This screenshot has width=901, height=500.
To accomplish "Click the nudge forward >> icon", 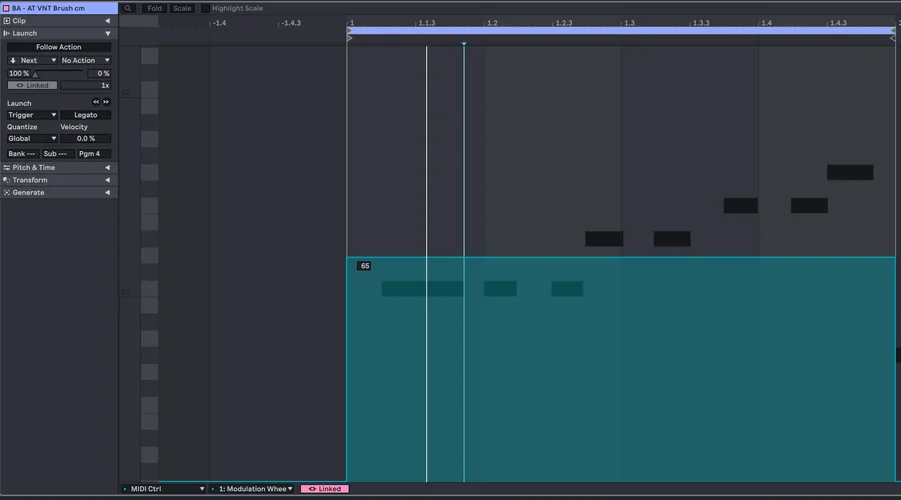I will [106, 102].
